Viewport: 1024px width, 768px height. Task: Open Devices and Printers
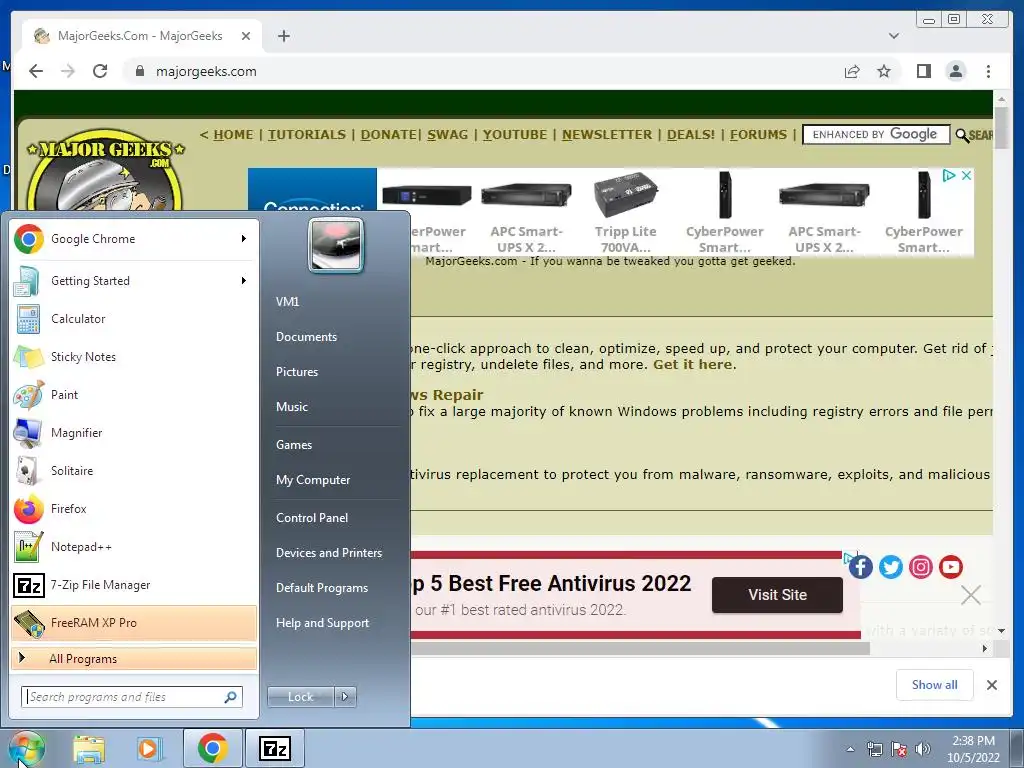coord(329,552)
